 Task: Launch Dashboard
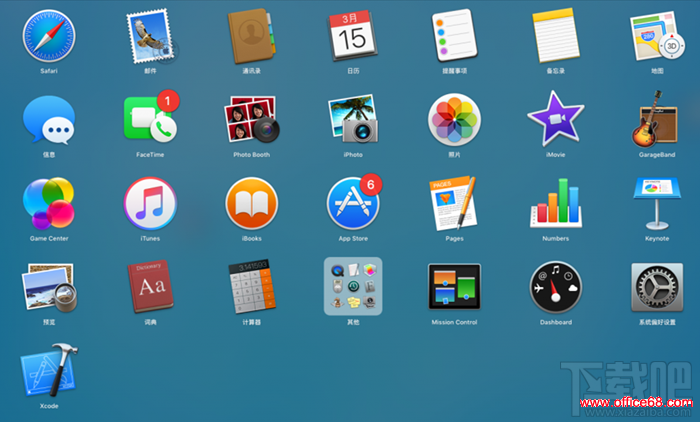(556, 287)
